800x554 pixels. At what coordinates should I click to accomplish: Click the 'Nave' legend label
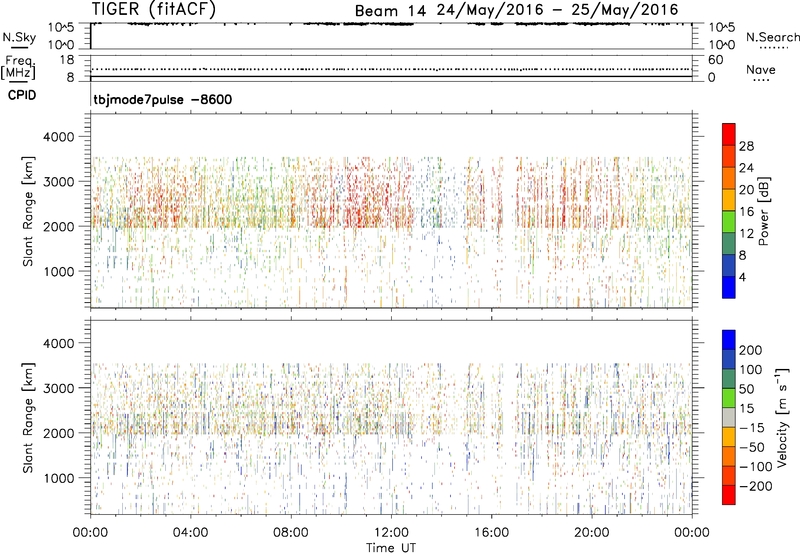pos(761,69)
